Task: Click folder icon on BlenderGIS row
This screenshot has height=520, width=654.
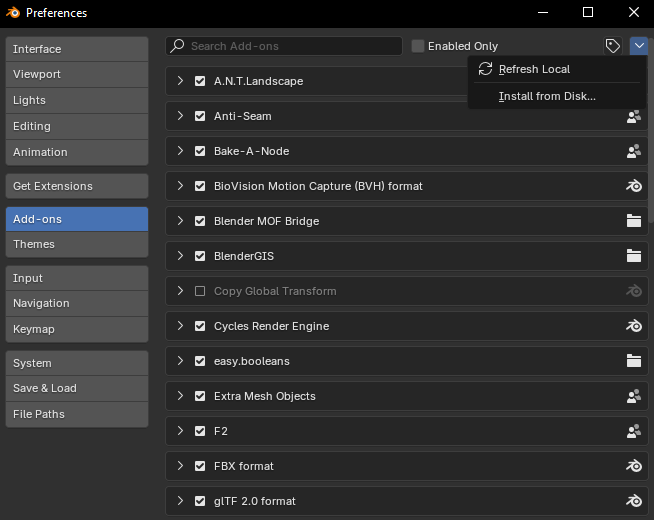Action: coord(633,256)
